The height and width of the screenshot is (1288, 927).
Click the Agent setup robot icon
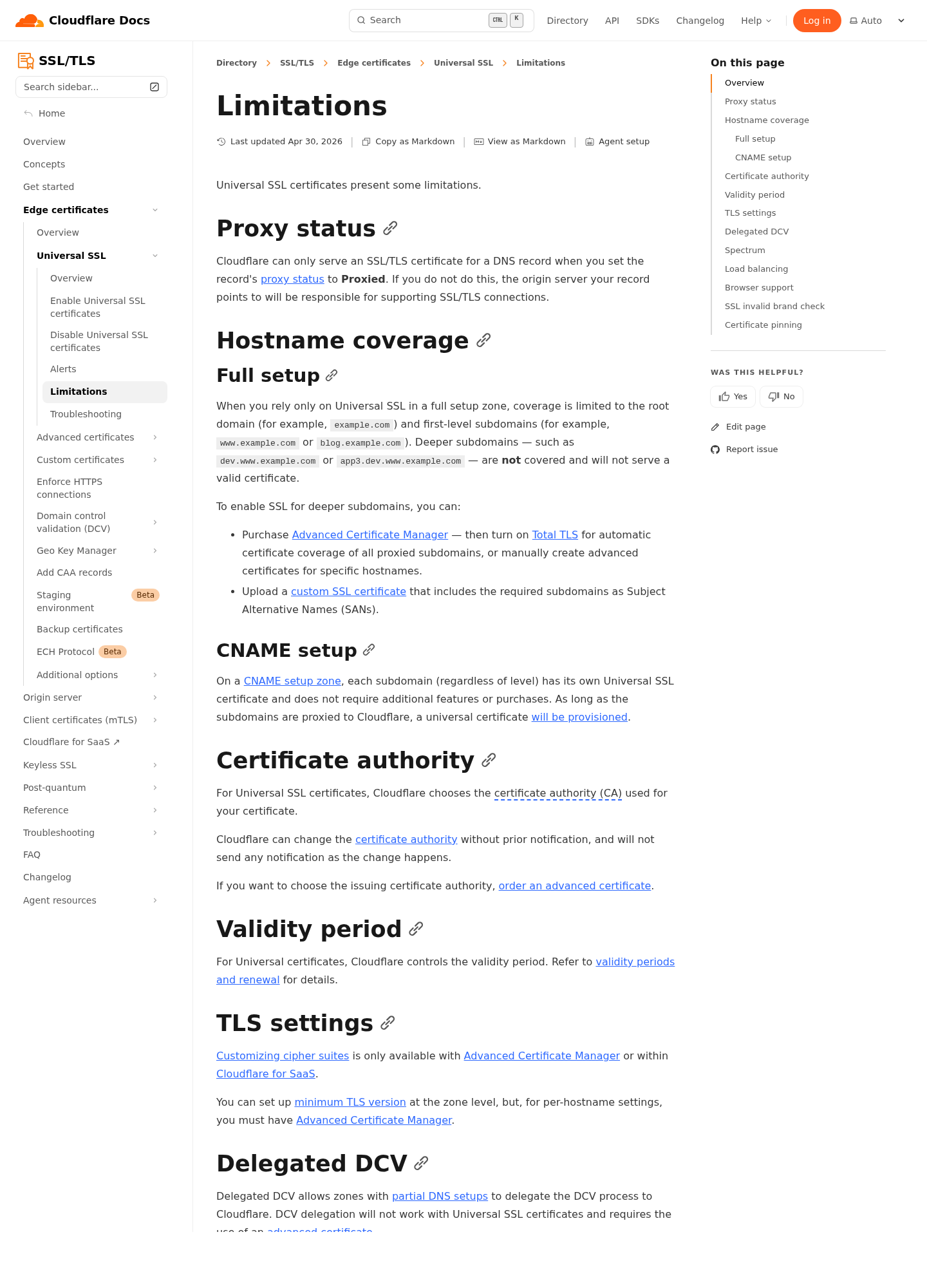point(590,142)
